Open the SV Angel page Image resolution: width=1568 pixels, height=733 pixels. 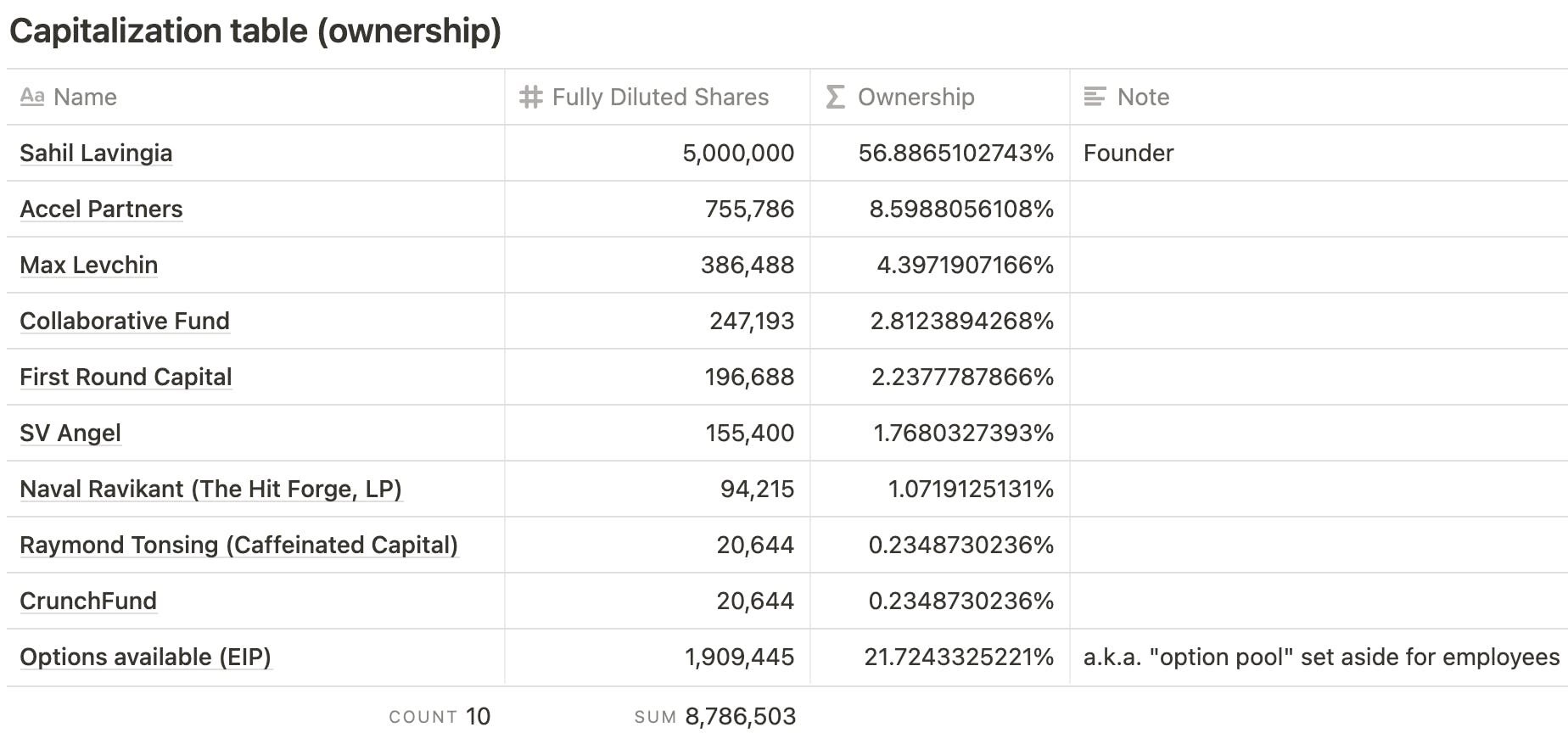click(x=70, y=433)
